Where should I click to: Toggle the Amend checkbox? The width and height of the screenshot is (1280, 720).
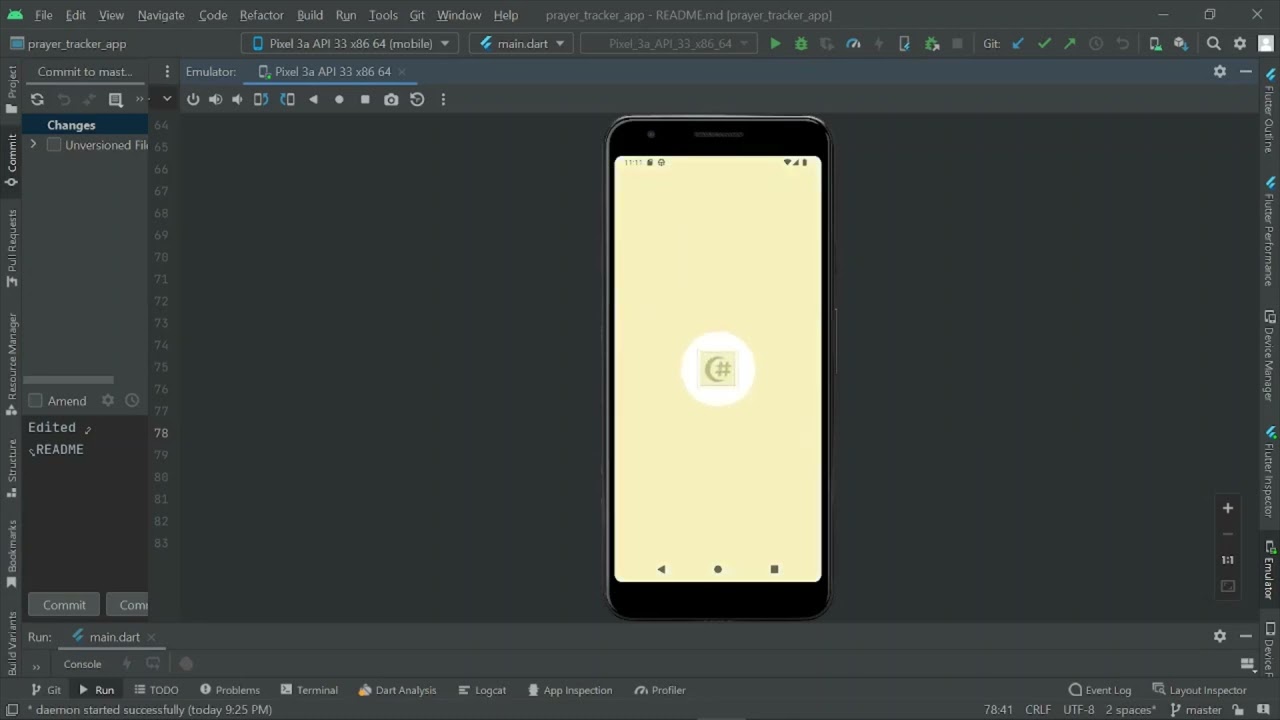pos(36,401)
